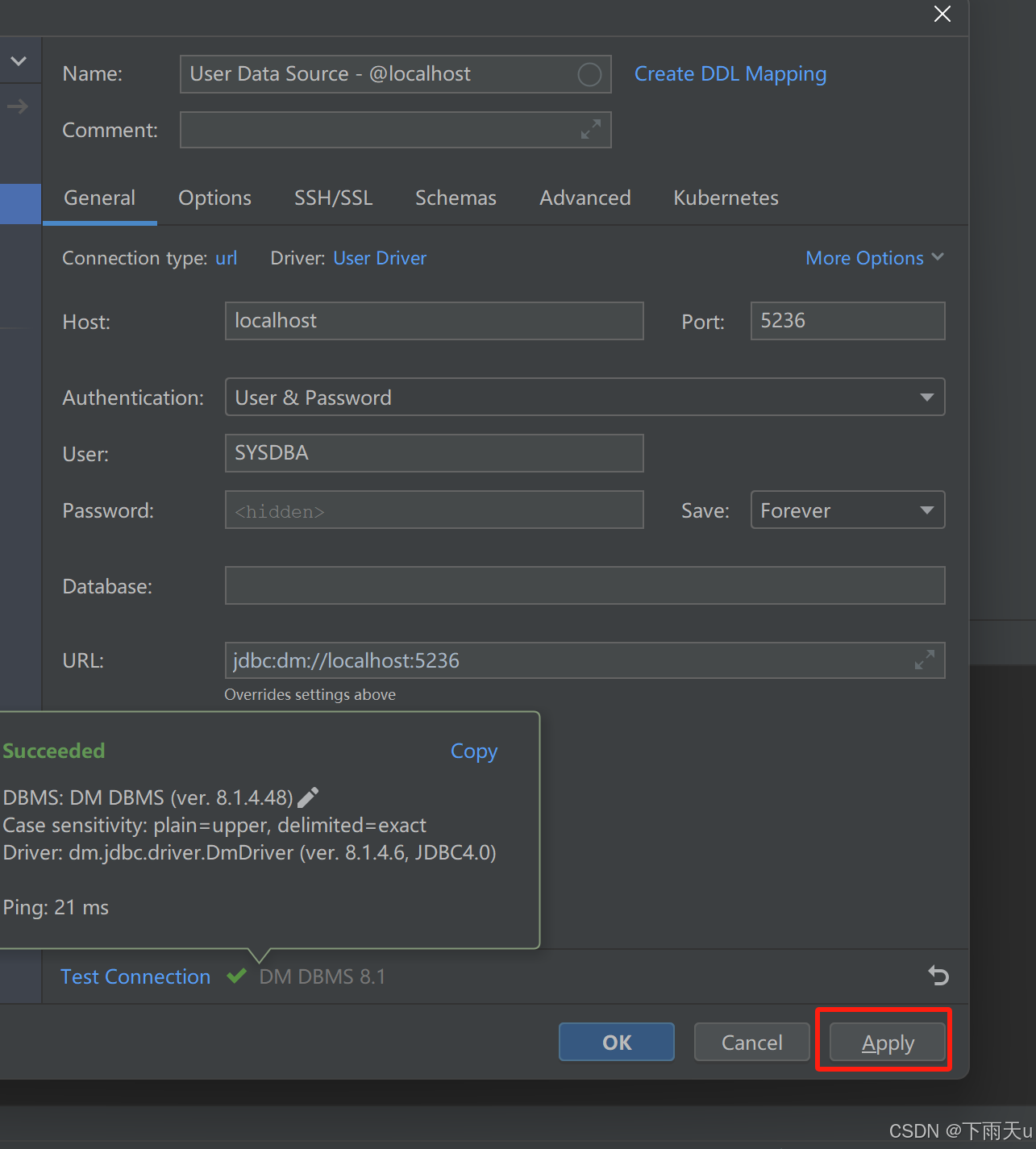Click the 'DM DBMS 8.1' status text
The height and width of the screenshot is (1149, 1036).
pyautogui.click(x=322, y=976)
